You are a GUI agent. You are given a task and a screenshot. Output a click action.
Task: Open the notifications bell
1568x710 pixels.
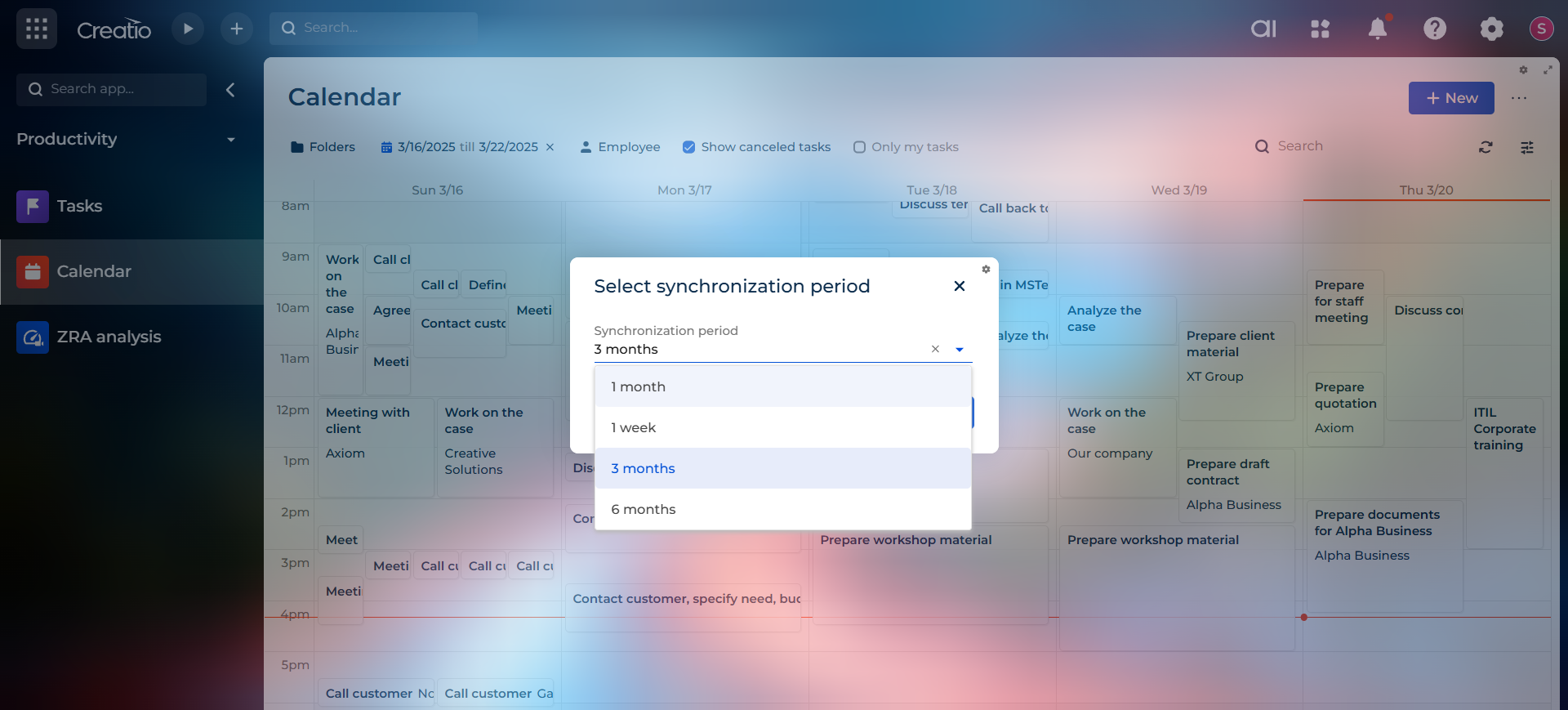(1378, 29)
